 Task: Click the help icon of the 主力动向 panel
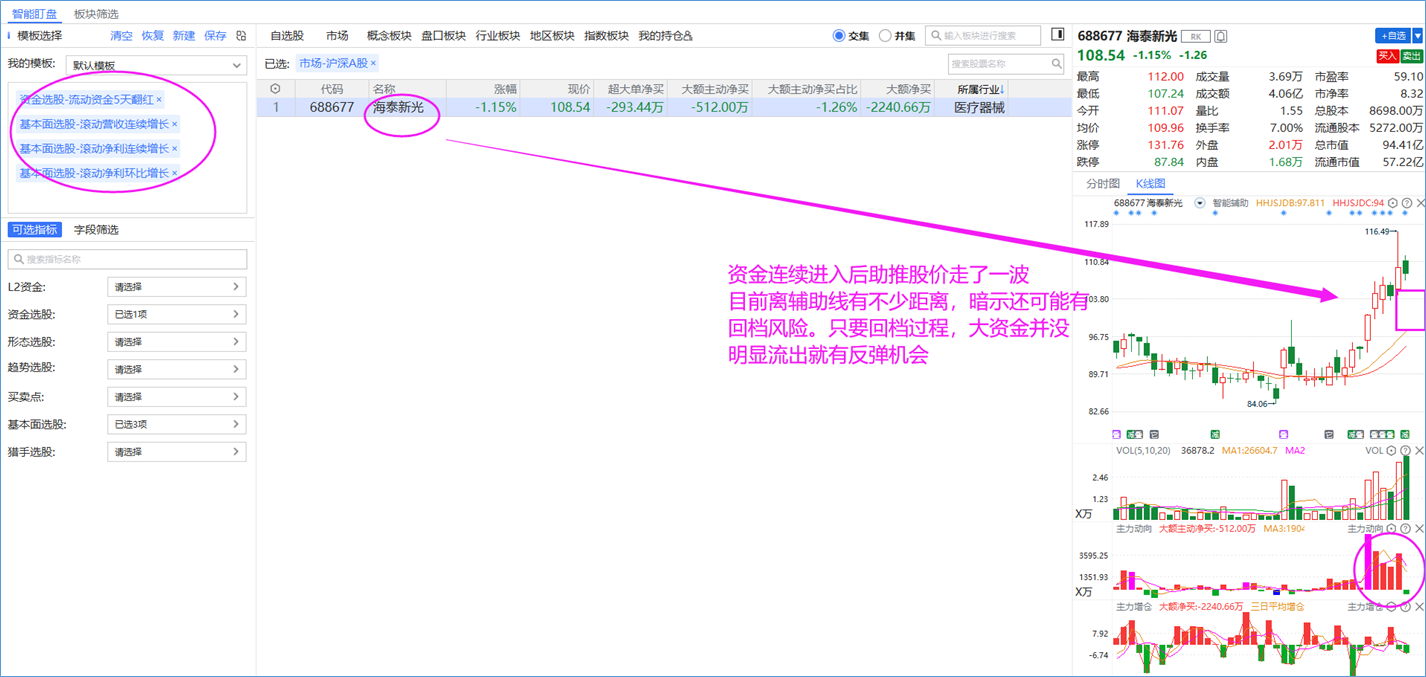(x=1406, y=529)
